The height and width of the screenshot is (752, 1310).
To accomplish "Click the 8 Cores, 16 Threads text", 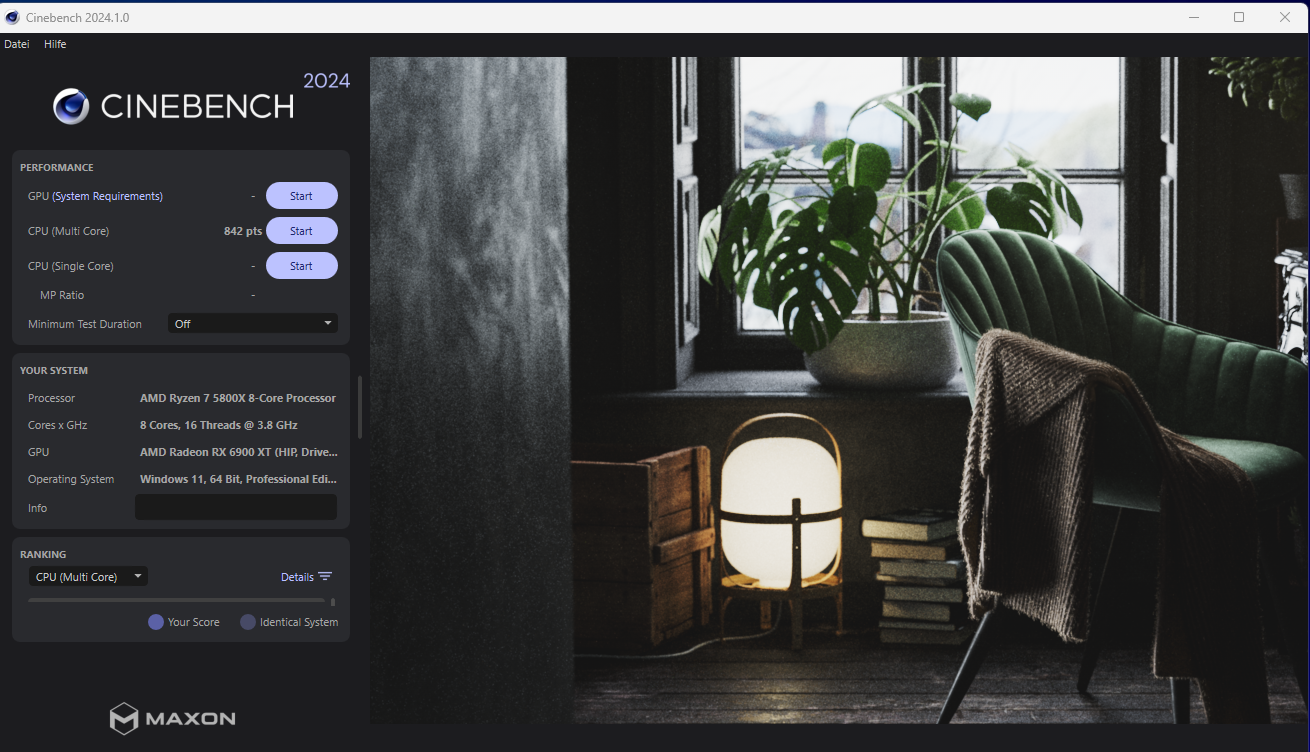I will (219, 425).
